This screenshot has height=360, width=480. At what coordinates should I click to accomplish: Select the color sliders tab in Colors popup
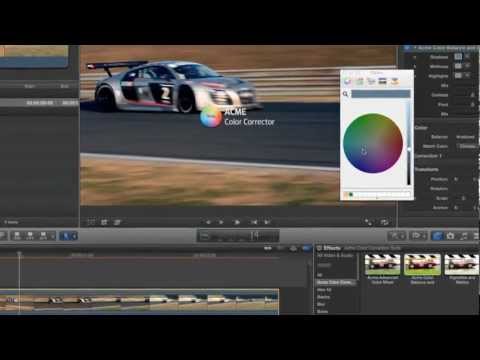tap(359, 81)
